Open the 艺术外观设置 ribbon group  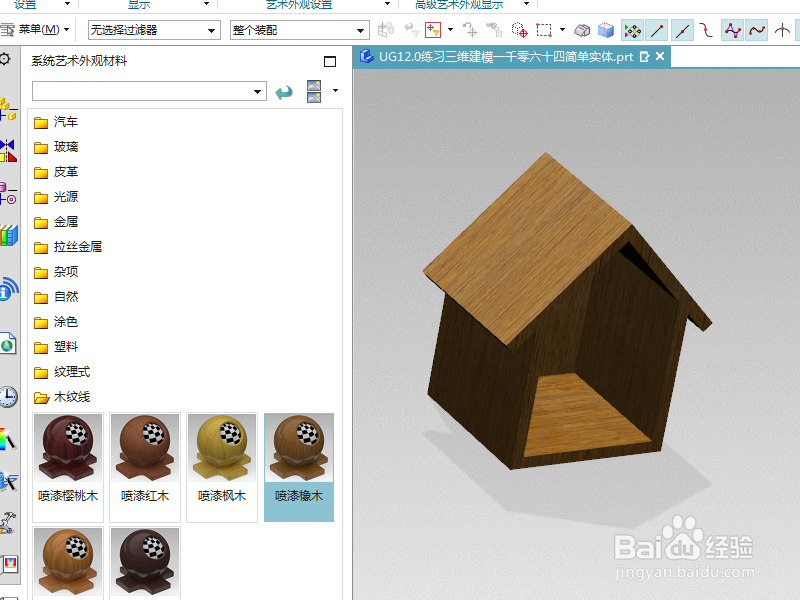[299, 5]
